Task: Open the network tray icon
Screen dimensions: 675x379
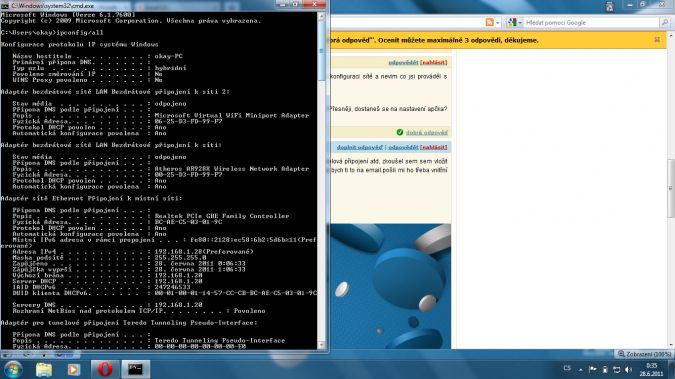Action: pos(616,370)
